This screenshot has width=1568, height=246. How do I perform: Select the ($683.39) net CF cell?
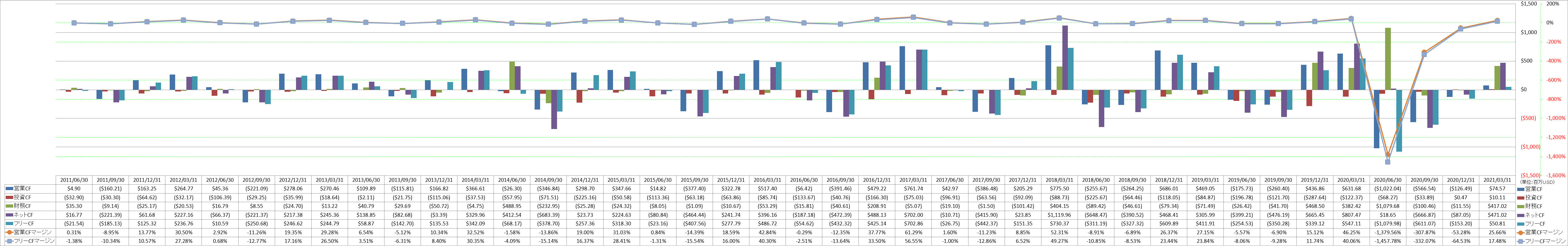click(548, 215)
